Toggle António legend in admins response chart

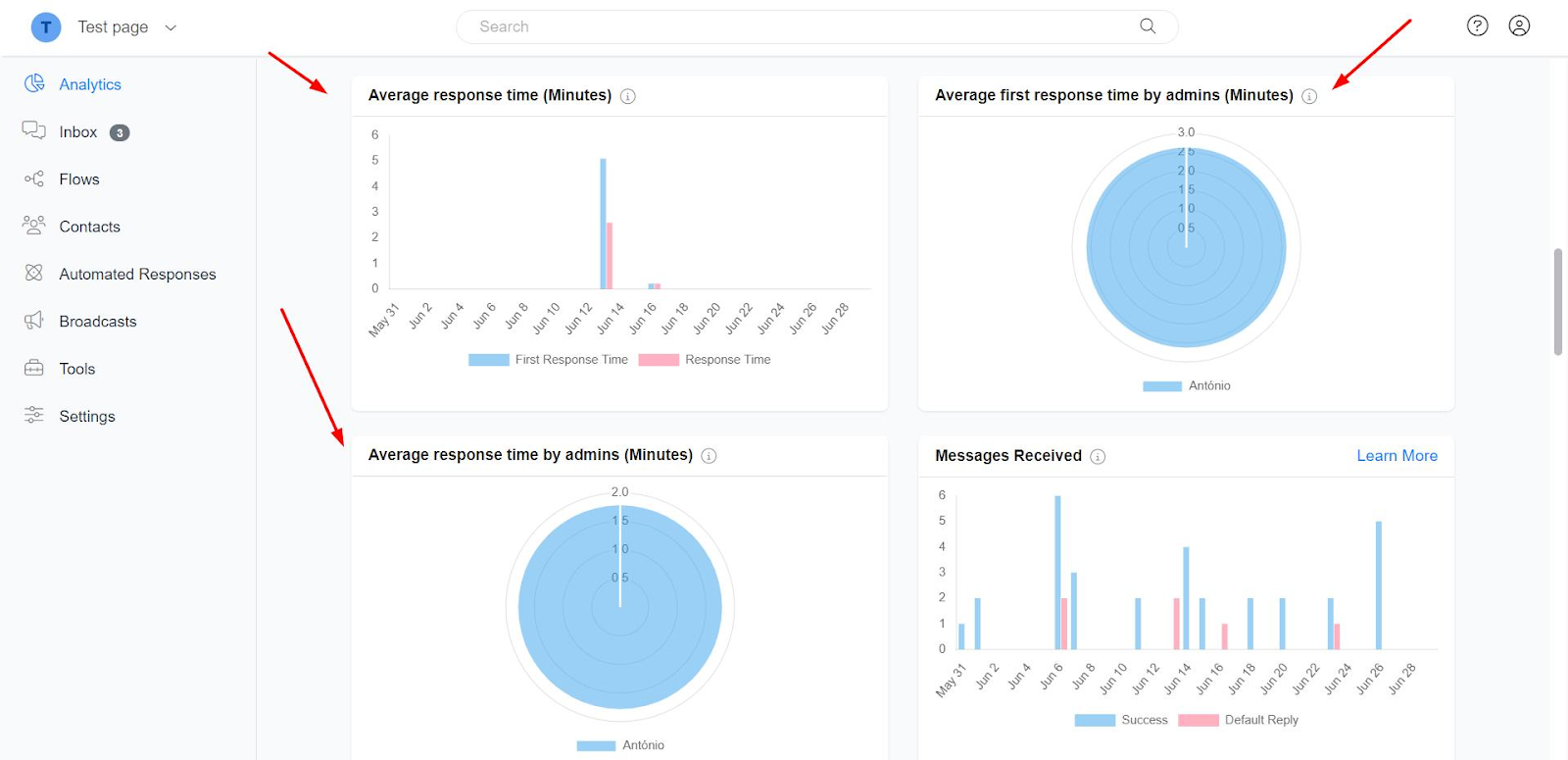point(596,746)
